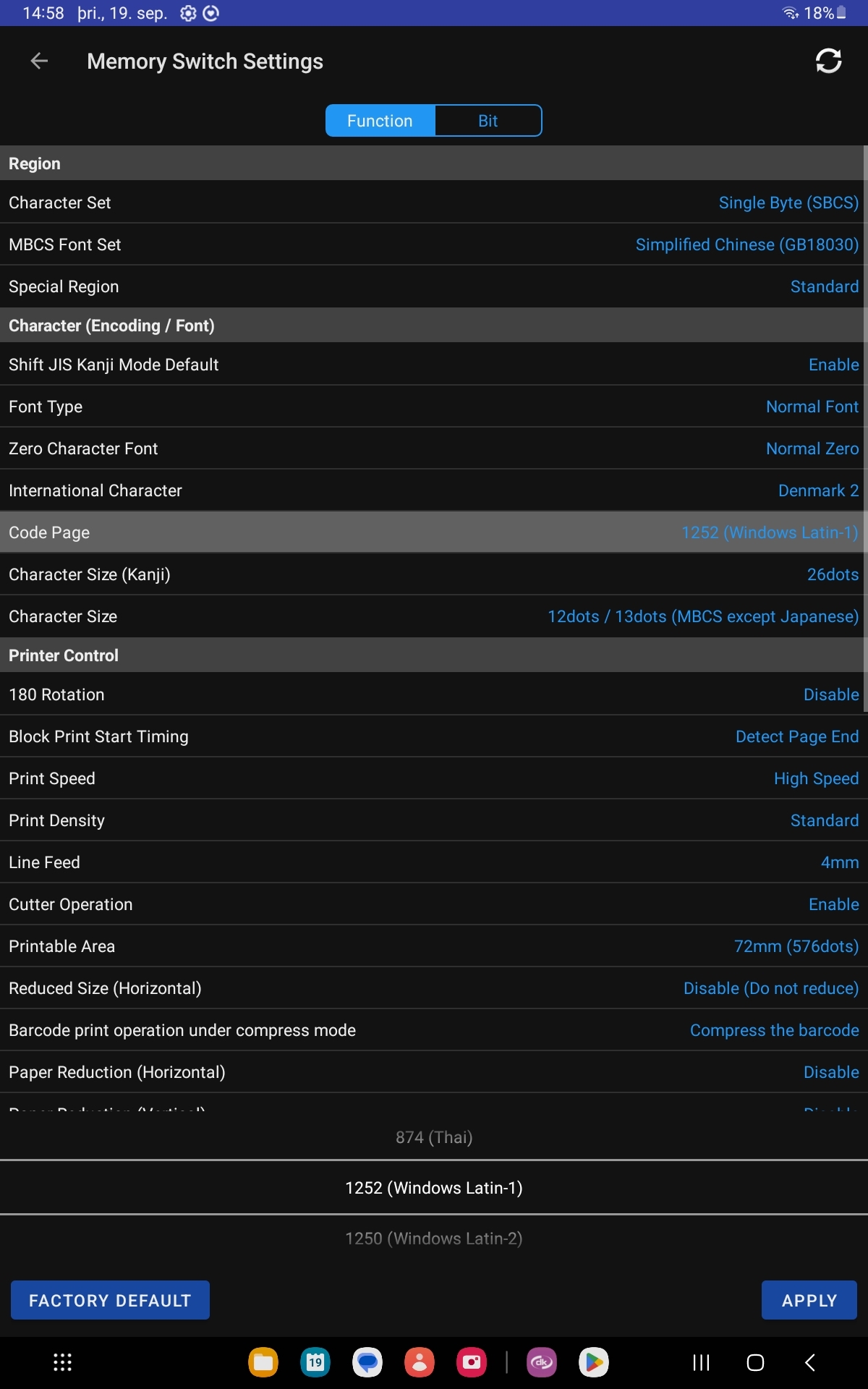Launch My Files from the dock

click(x=263, y=1363)
